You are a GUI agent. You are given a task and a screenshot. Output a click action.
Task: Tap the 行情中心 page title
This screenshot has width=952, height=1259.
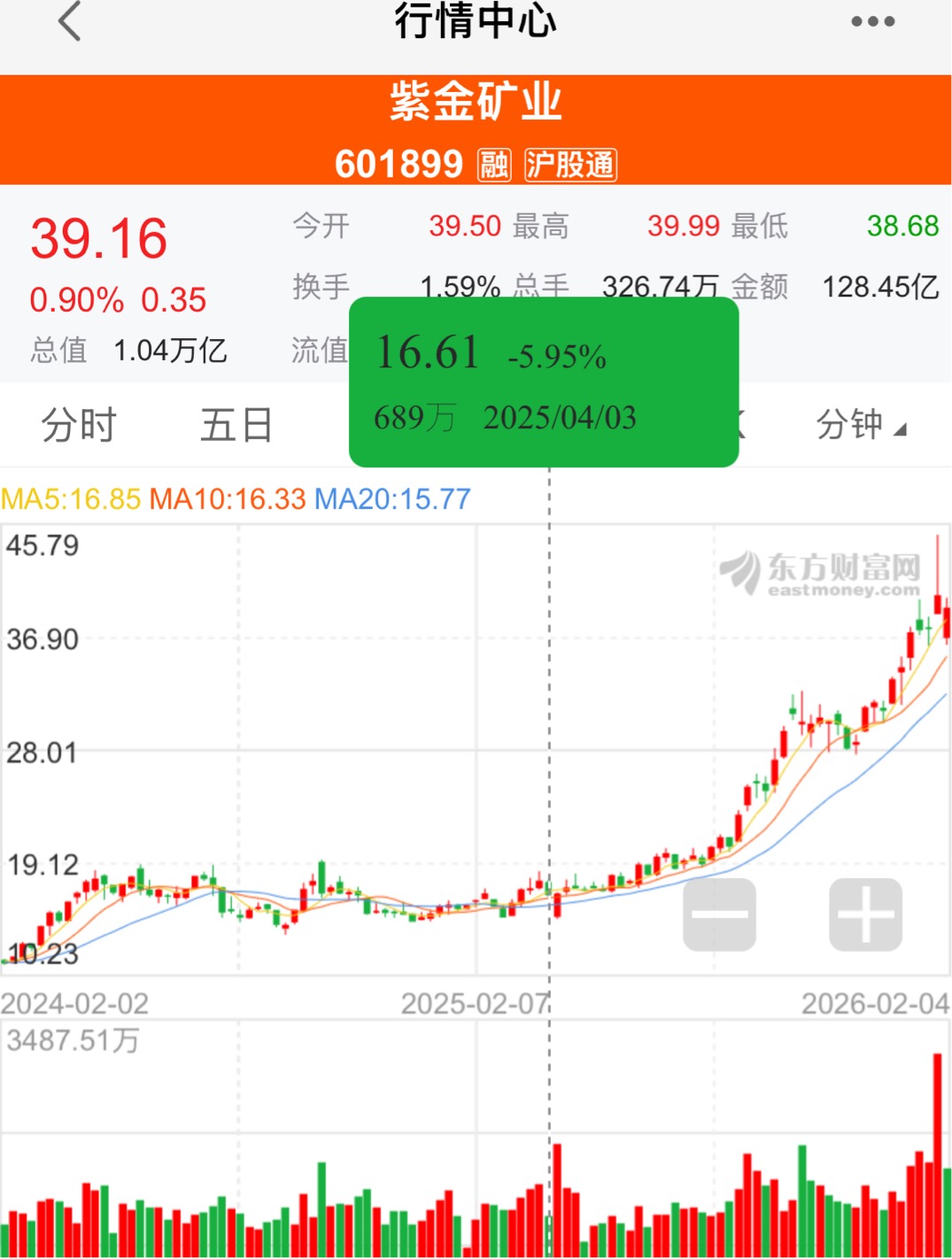[476, 21]
